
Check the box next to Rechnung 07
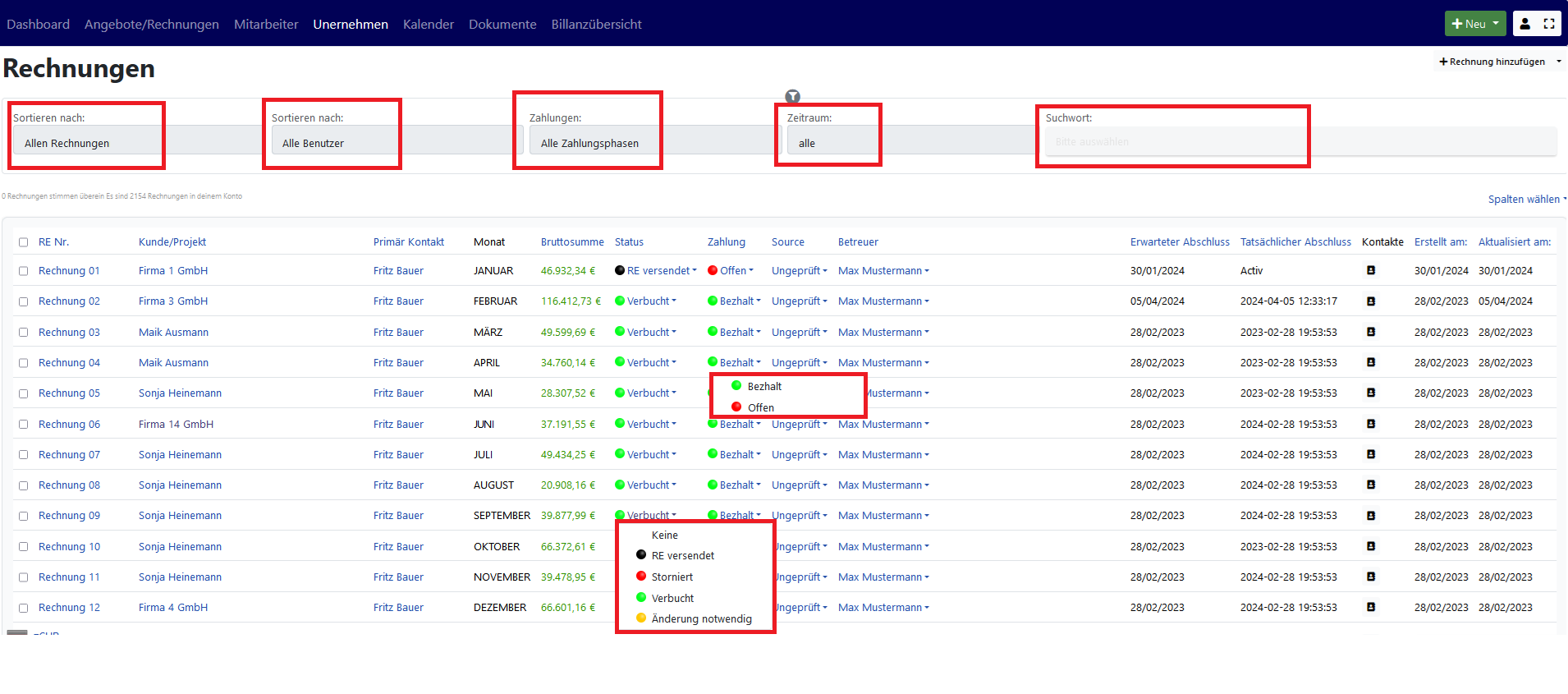[23, 455]
